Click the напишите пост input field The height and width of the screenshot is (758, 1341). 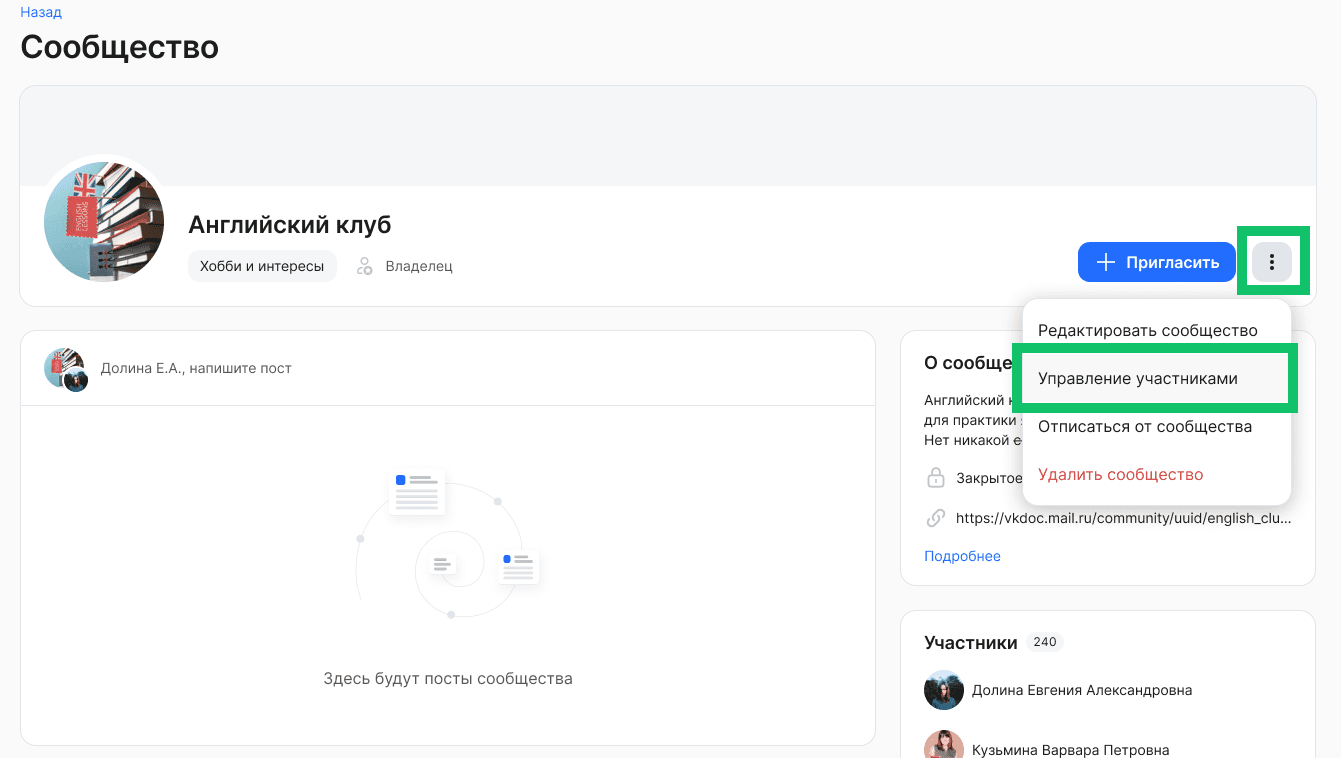click(196, 368)
